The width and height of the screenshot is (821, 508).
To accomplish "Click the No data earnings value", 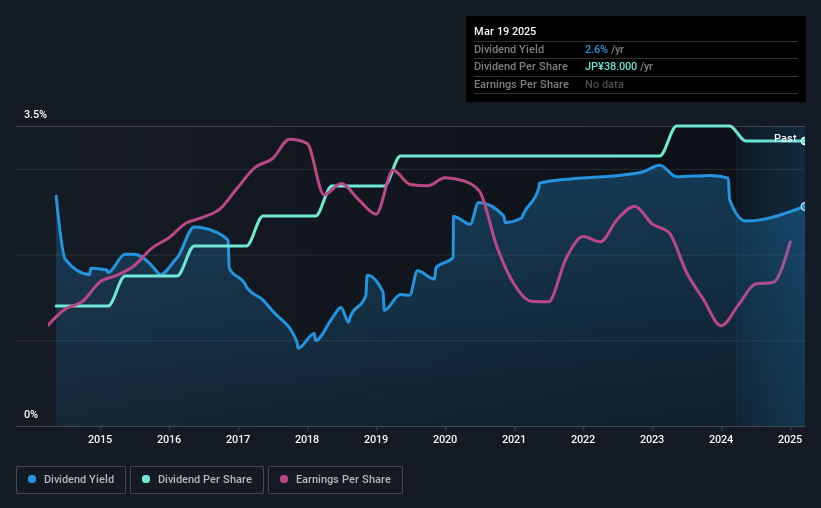I will click(604, 84).
